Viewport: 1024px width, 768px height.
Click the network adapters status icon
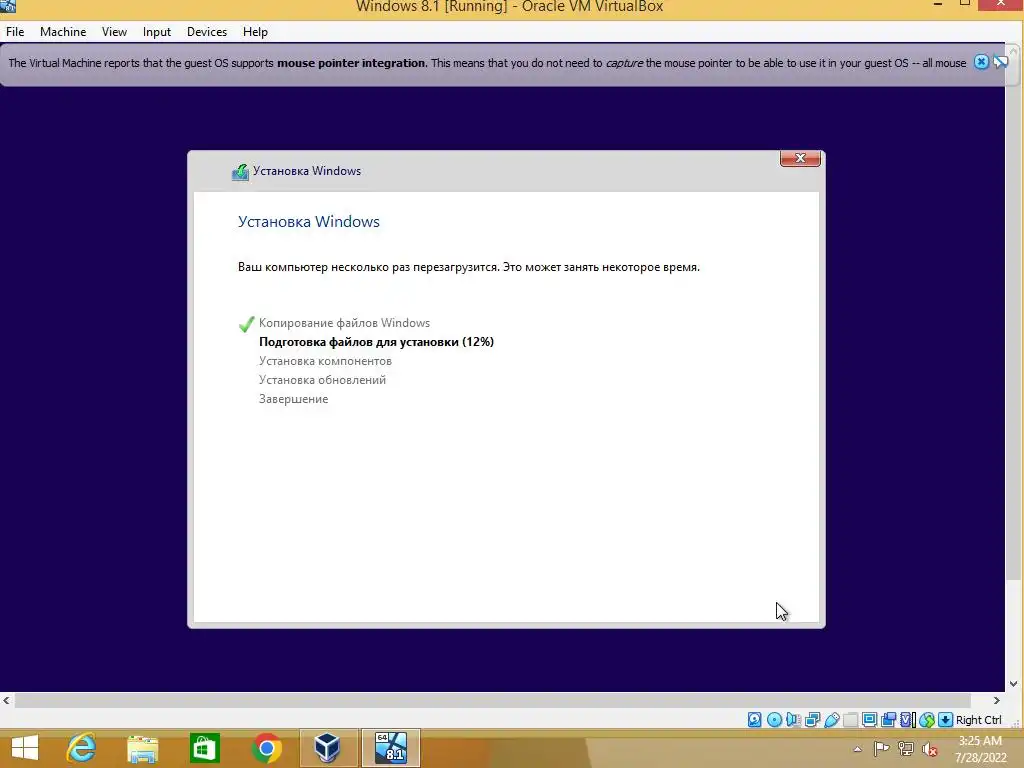coord(812,720)
